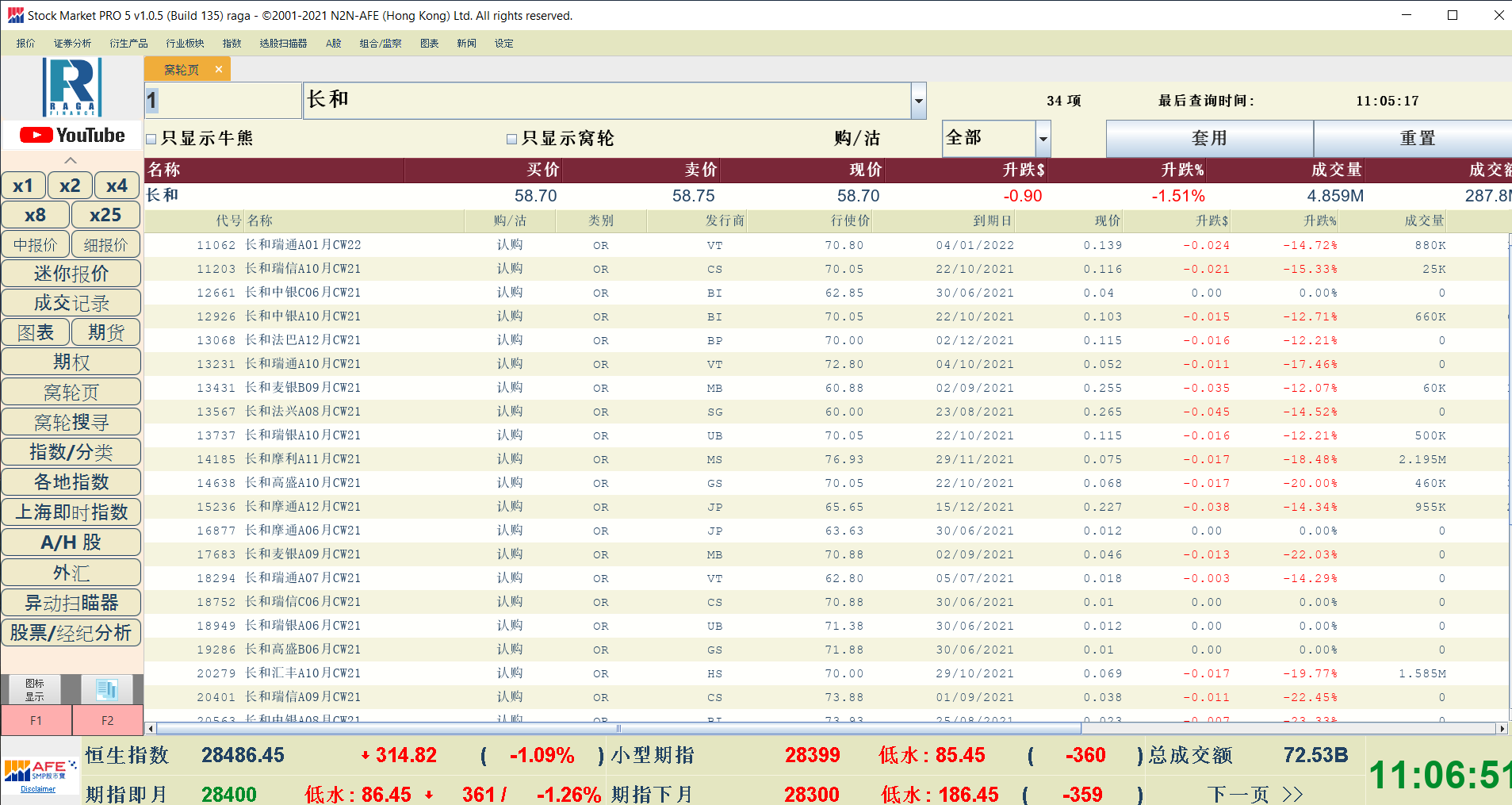Click the horizontal scrollbar left arrow

(151, 728)
